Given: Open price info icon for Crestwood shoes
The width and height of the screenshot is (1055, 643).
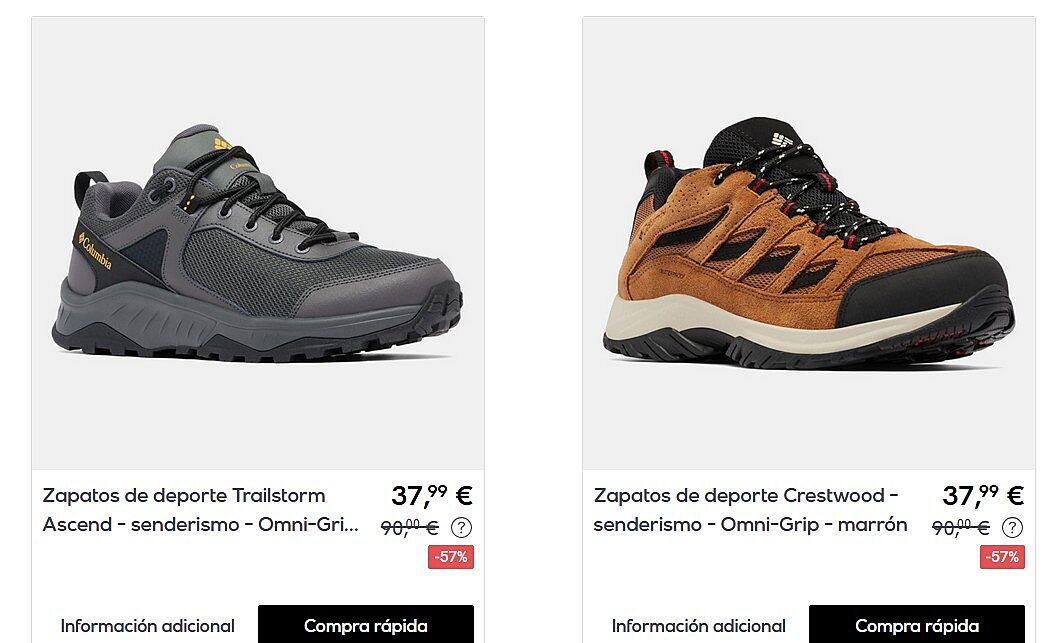Looking at the screenshot, I should pos(1012,528).
